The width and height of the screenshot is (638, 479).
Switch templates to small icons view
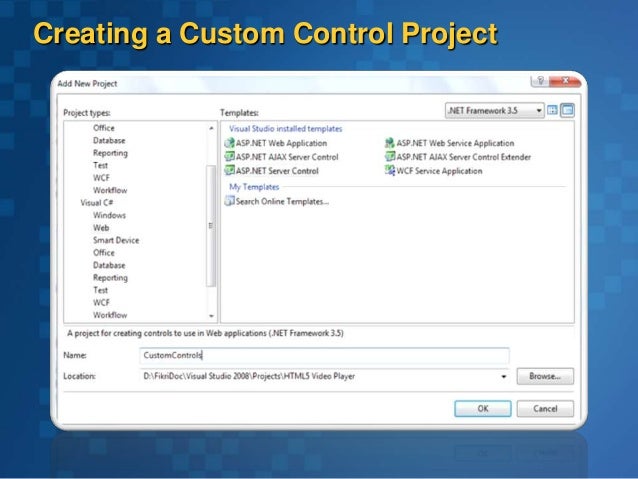tap(567, 110)
